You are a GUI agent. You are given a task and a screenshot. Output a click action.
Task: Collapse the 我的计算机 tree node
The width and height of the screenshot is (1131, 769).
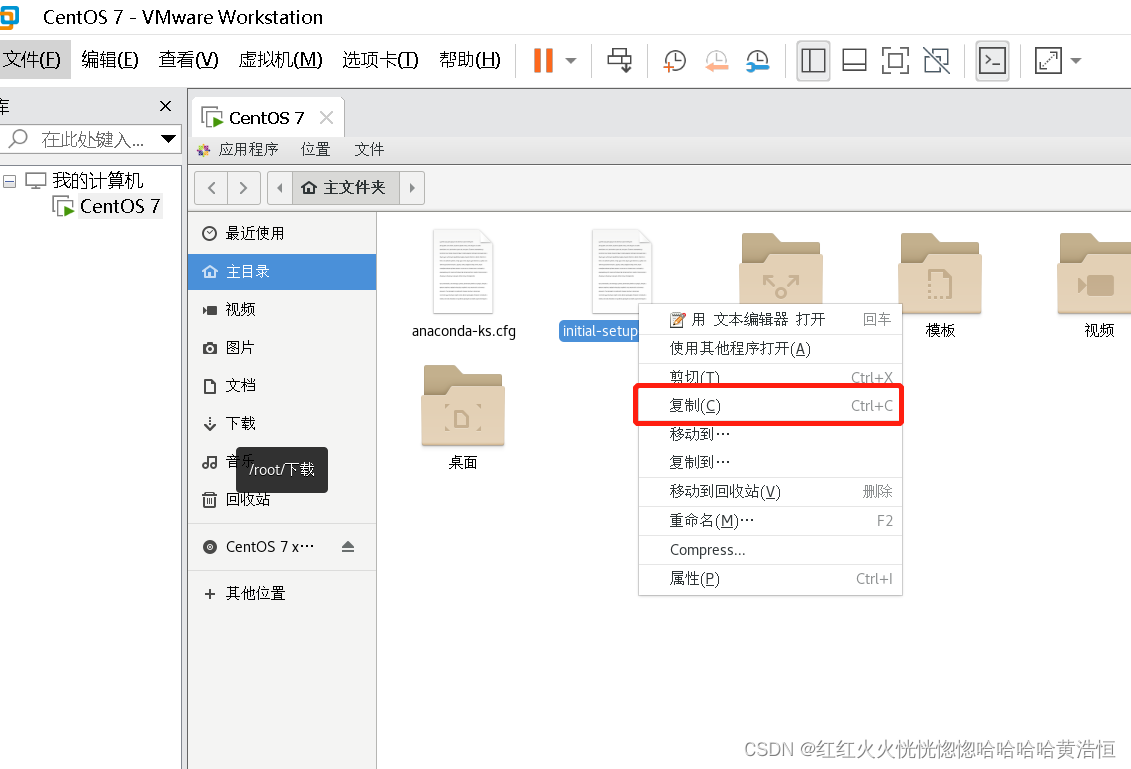pos(9,181)
